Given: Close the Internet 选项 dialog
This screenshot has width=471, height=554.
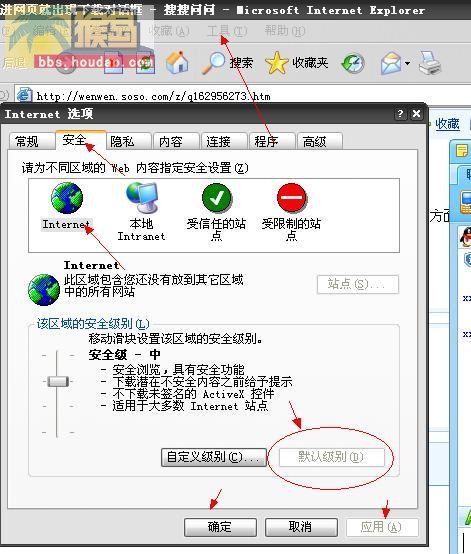Looking at the screenshot, I should click(x=417, y=114).
